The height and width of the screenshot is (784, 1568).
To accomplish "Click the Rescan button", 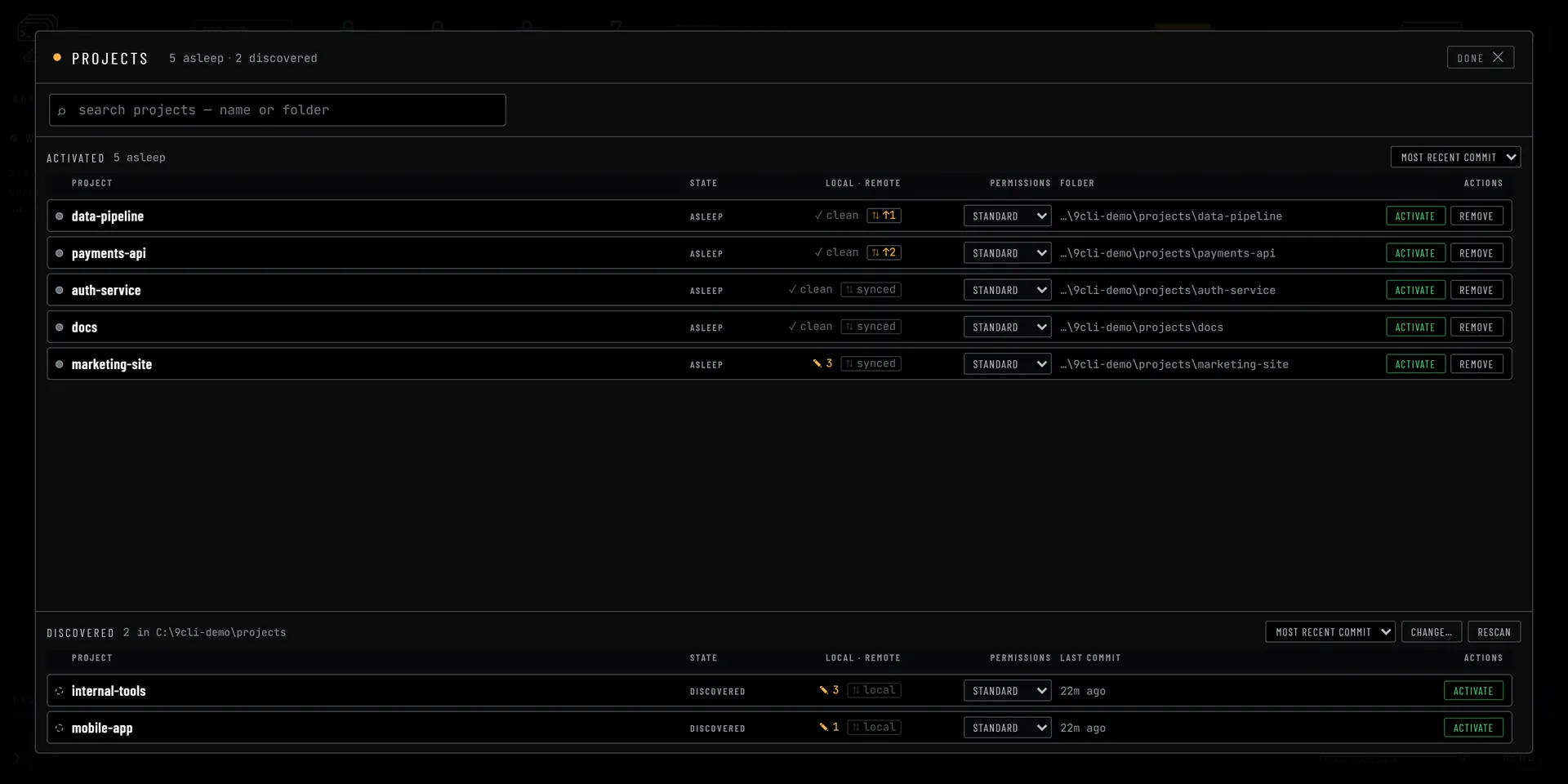I will (1494, 632).
